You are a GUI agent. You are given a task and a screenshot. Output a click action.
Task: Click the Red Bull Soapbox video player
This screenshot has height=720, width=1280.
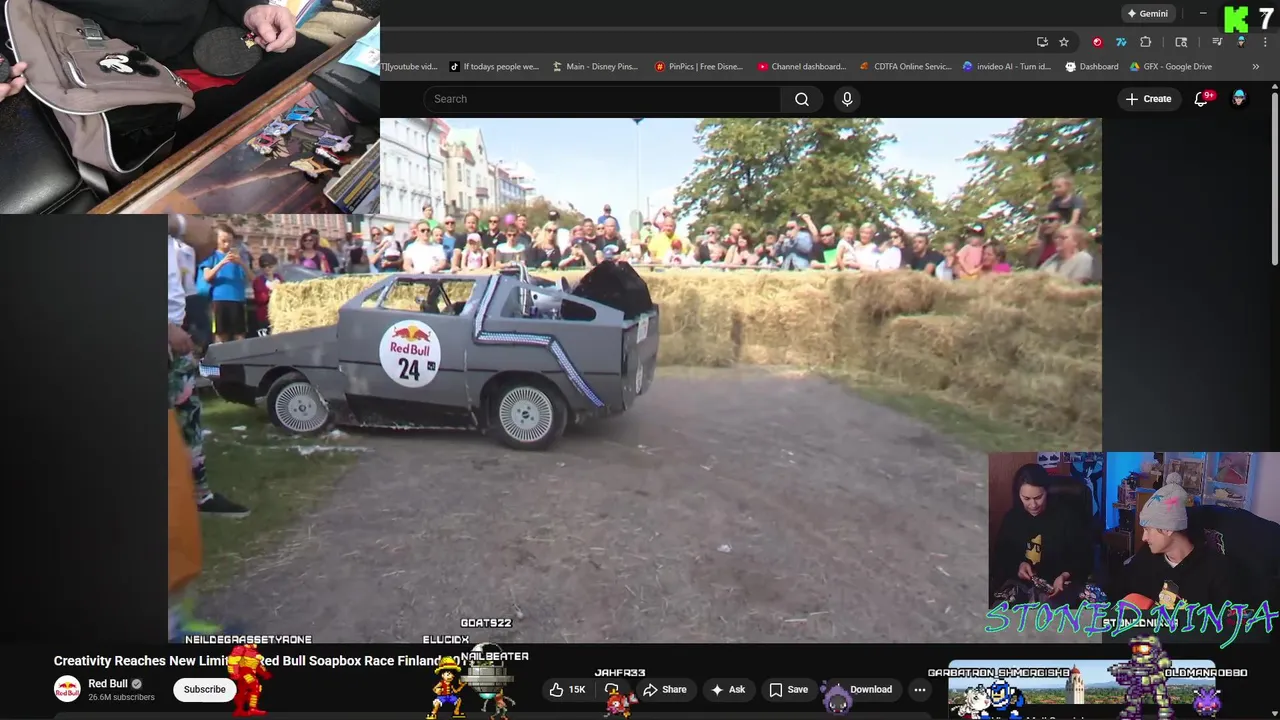635,380
